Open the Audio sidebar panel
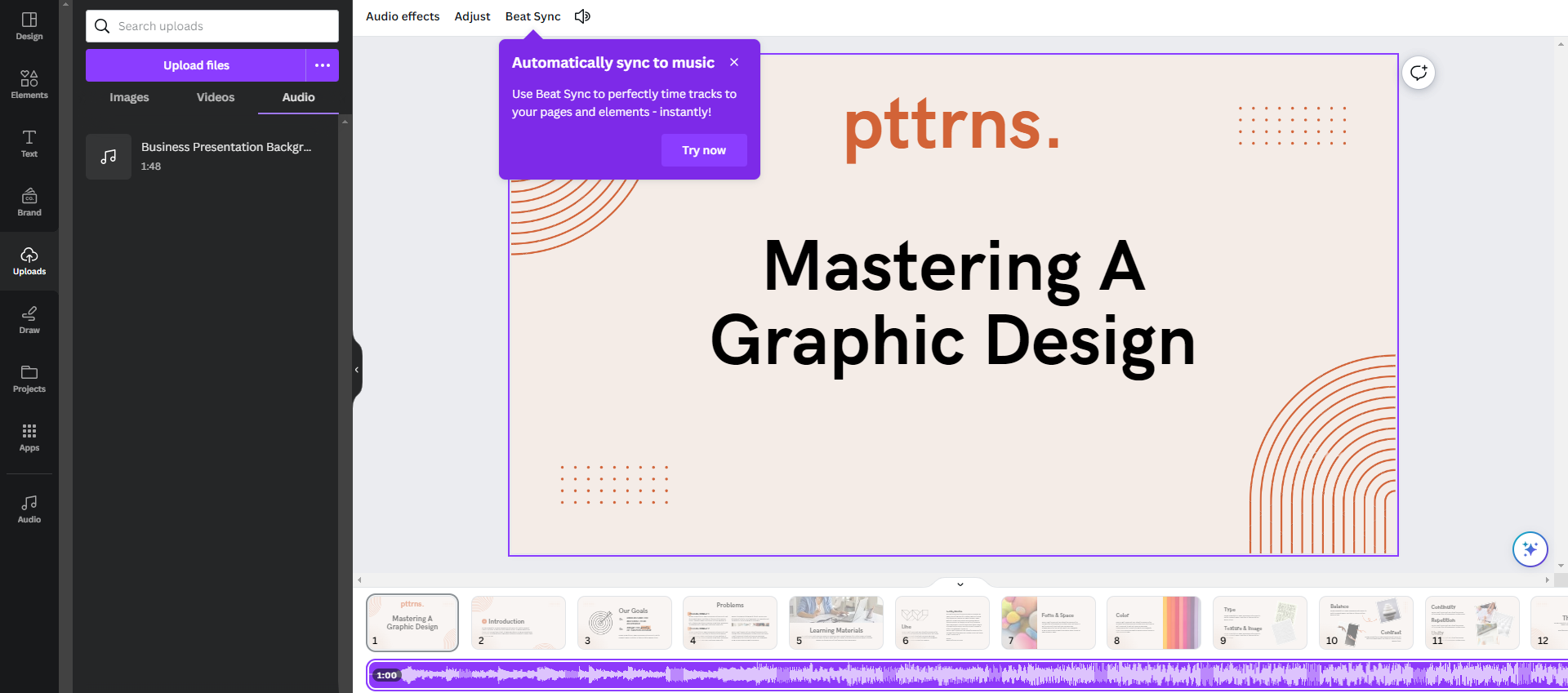This screenshot has height=693, width=1568. click(x=29, y=509)
